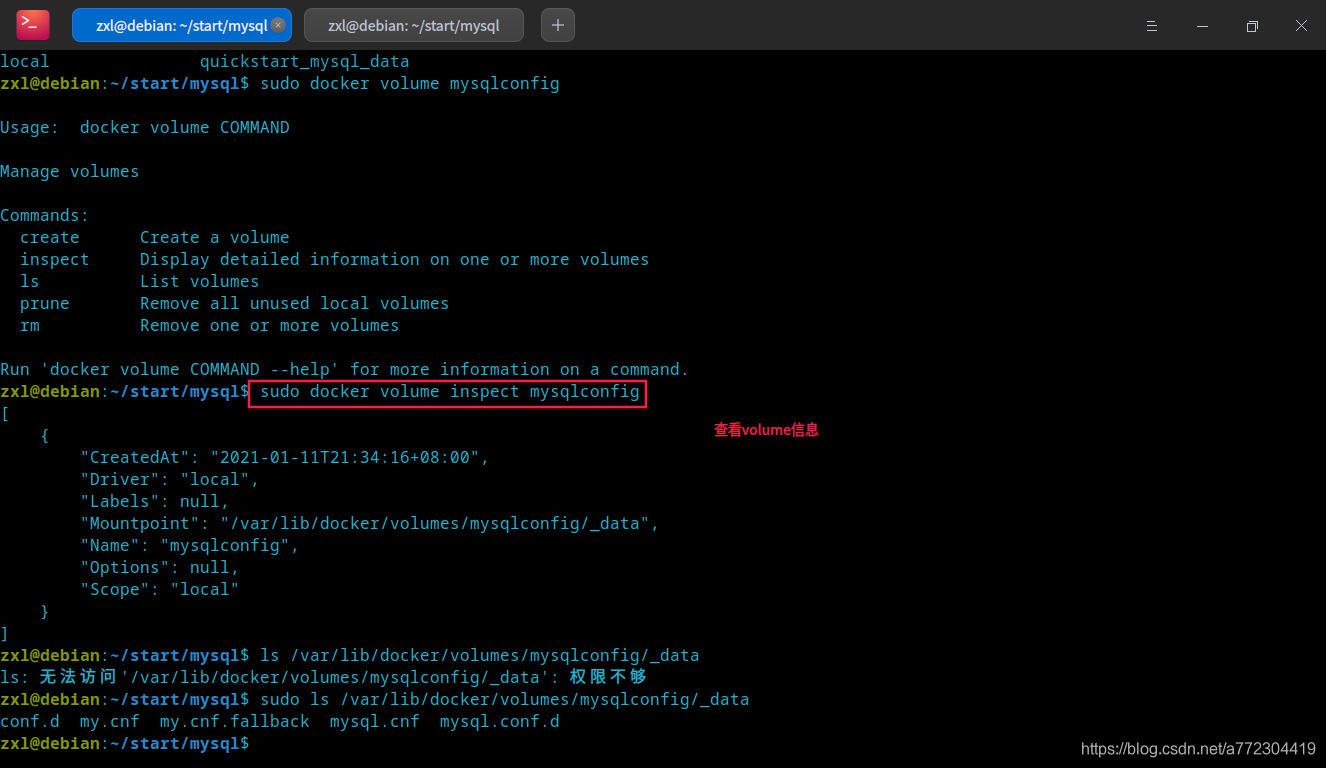
Task: Click the 'create' command row
Action: [x=155, y=238]
